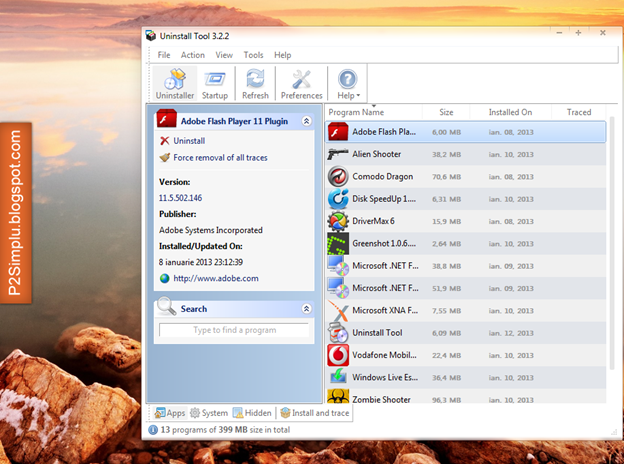Open the http://www.adobe.com link

(216, 279)
